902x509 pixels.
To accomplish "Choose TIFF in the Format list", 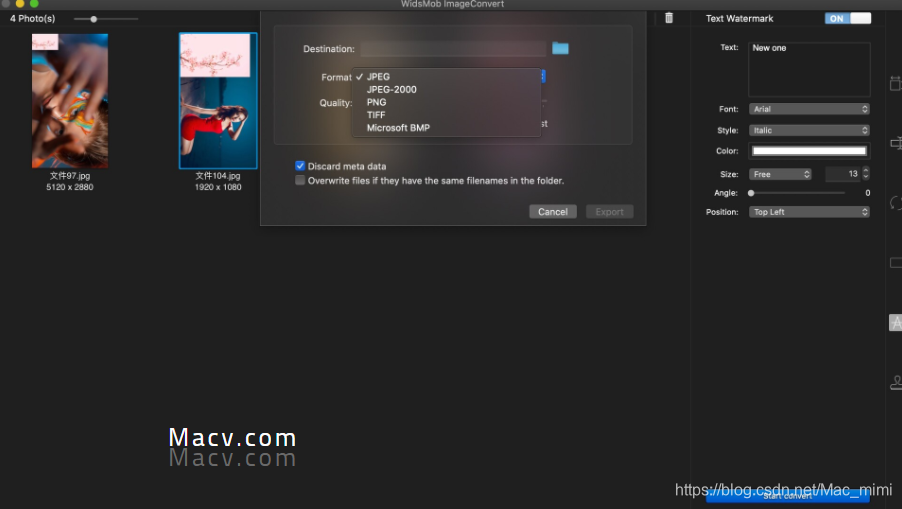I will (376, 114).
